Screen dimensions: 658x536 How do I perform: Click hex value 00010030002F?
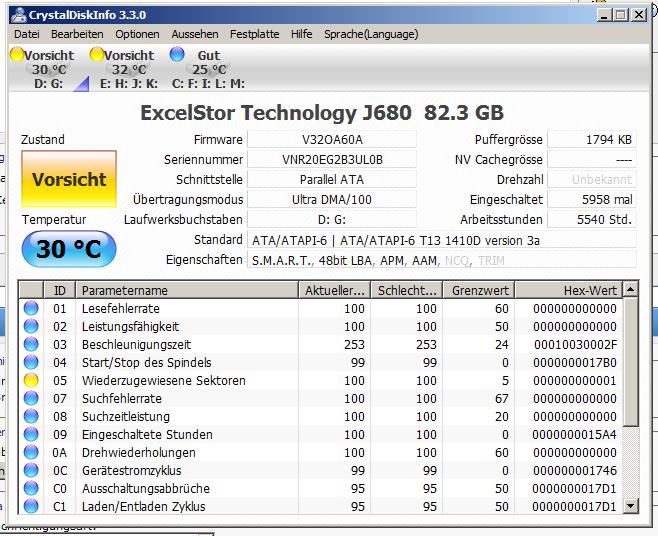575,345
